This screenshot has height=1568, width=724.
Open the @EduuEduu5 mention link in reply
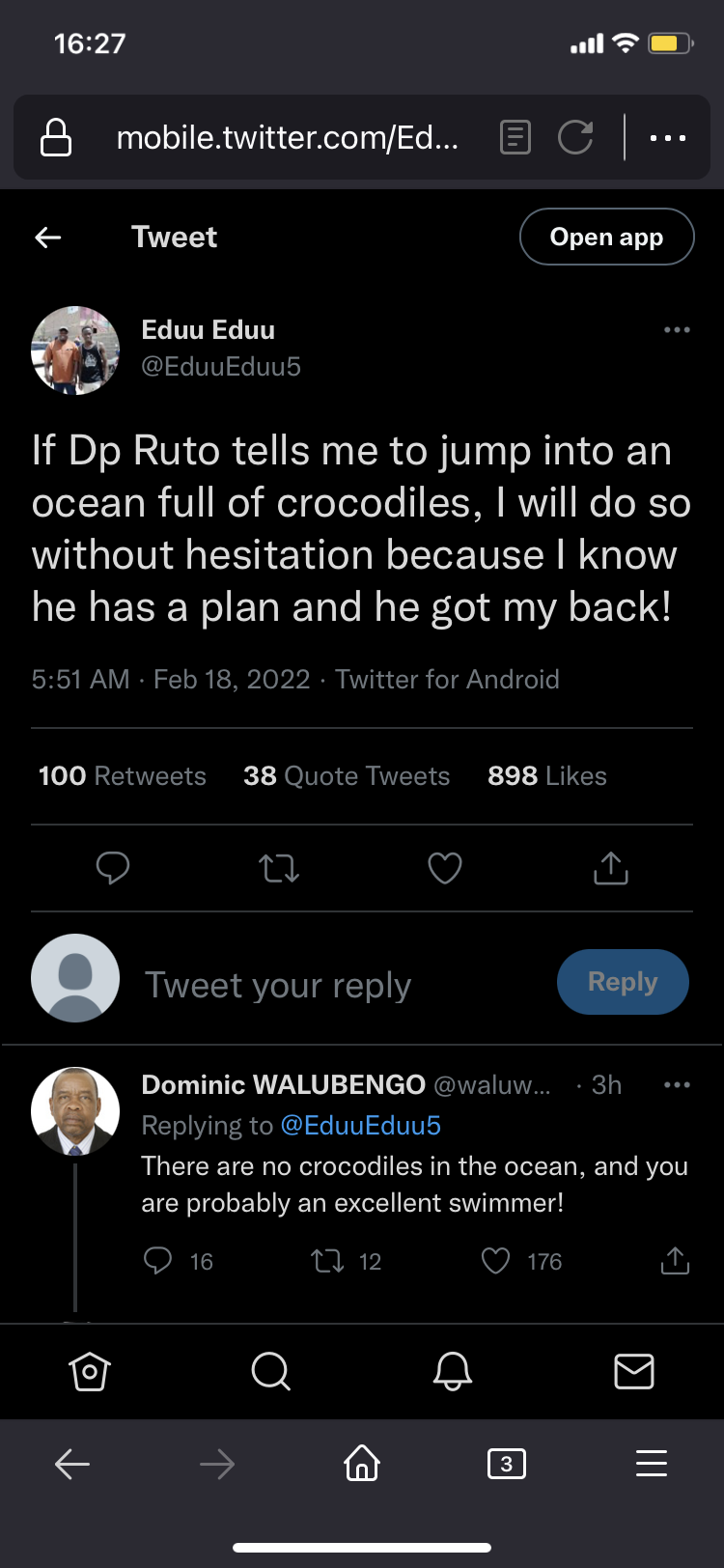pos(361,1126)
